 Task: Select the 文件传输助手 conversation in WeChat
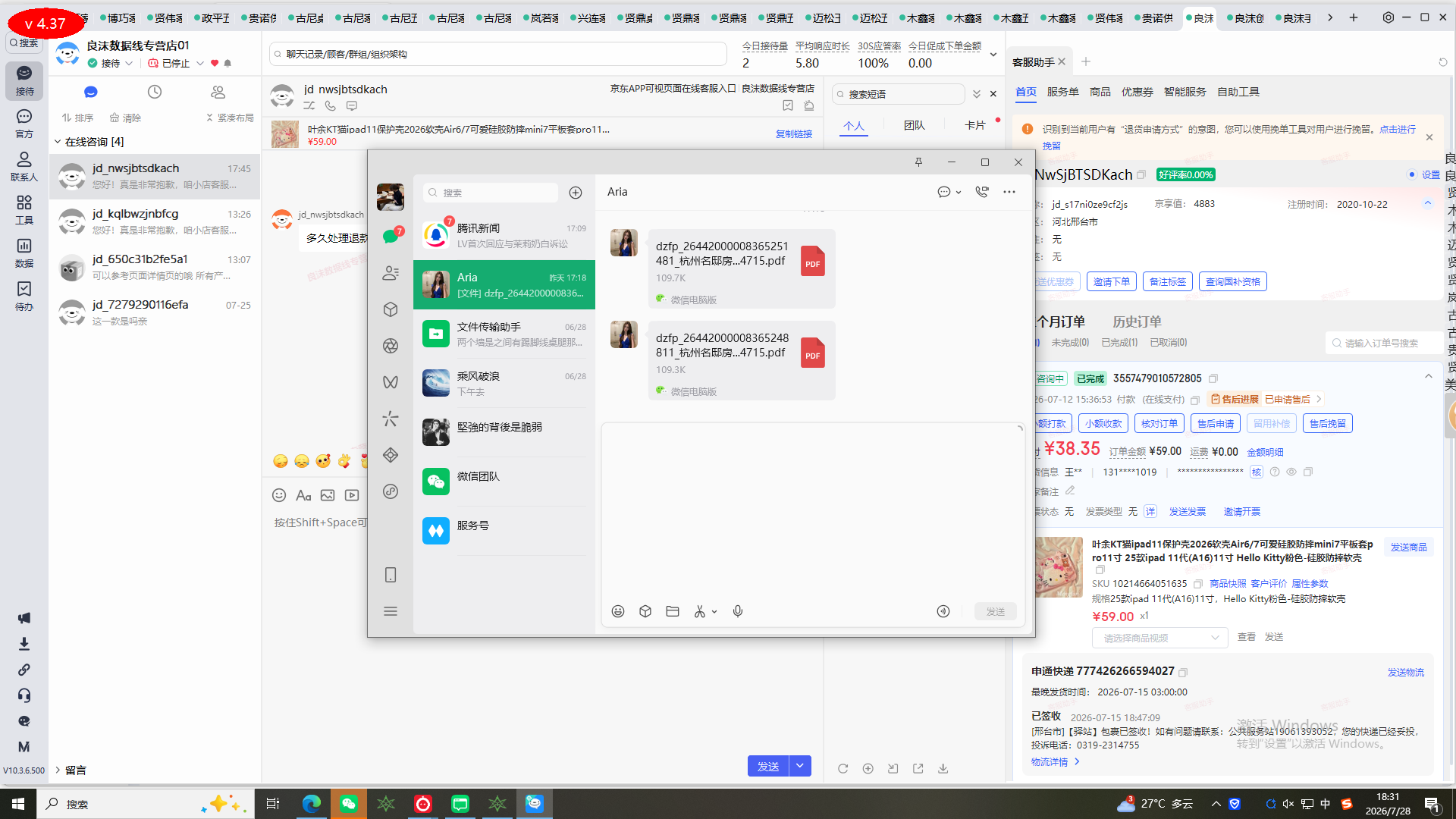click(x=504, y=334)
